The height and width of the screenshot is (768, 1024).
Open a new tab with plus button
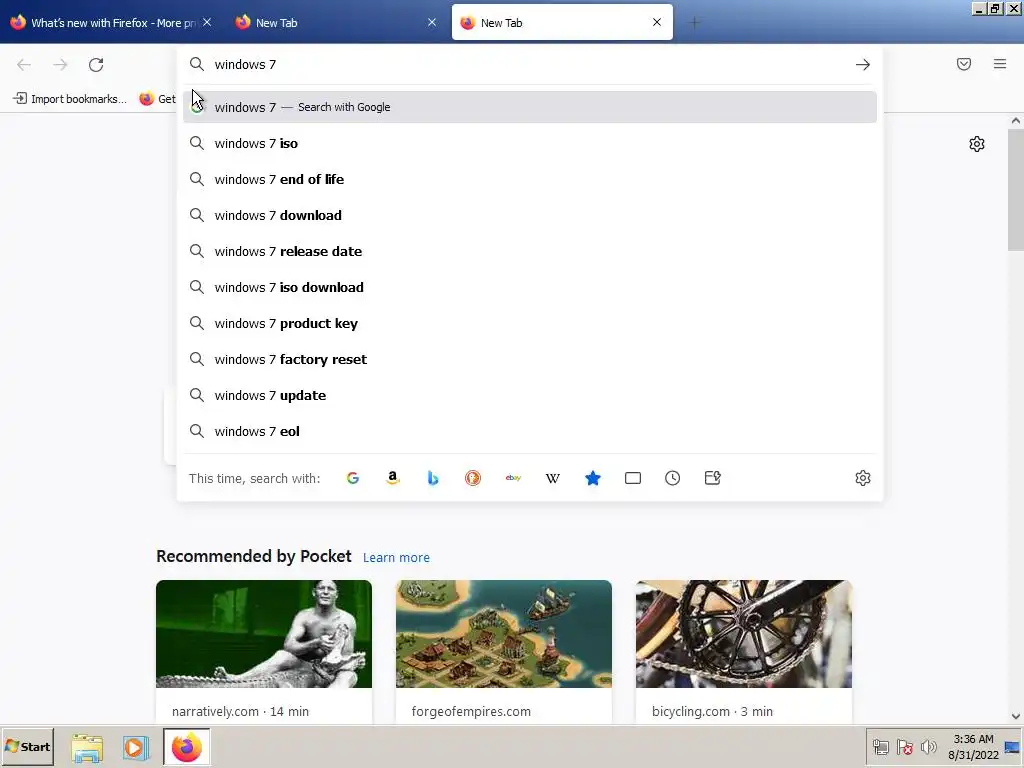(694, 23)
